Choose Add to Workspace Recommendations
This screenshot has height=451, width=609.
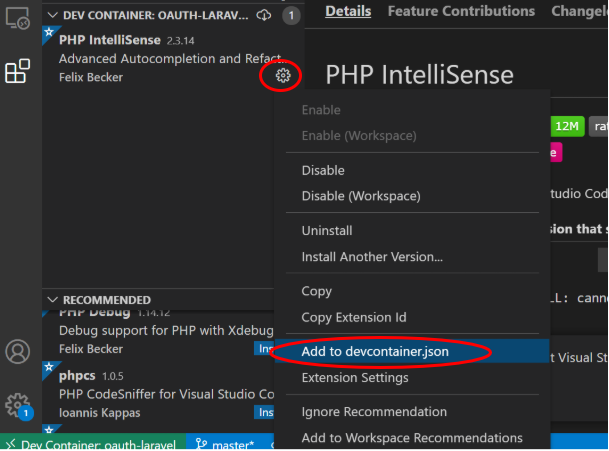412,438
